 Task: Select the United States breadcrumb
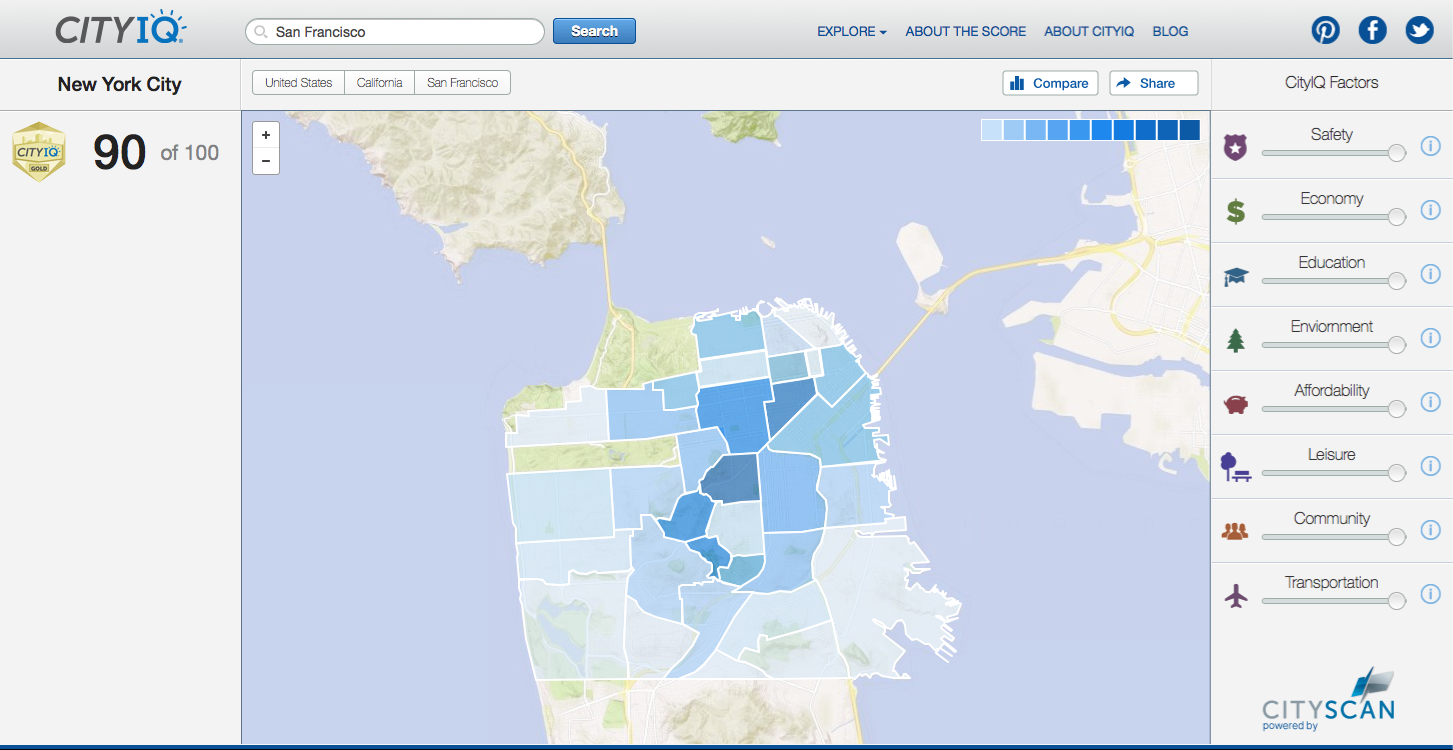tap(298, 83)
